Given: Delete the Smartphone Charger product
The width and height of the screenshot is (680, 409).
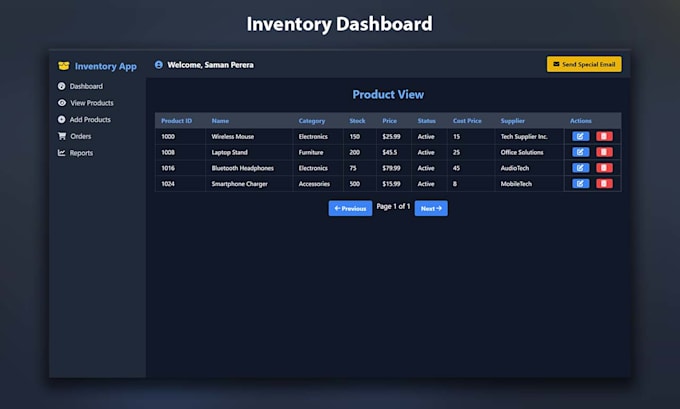Looking at the screenshot, I should 604,183.
